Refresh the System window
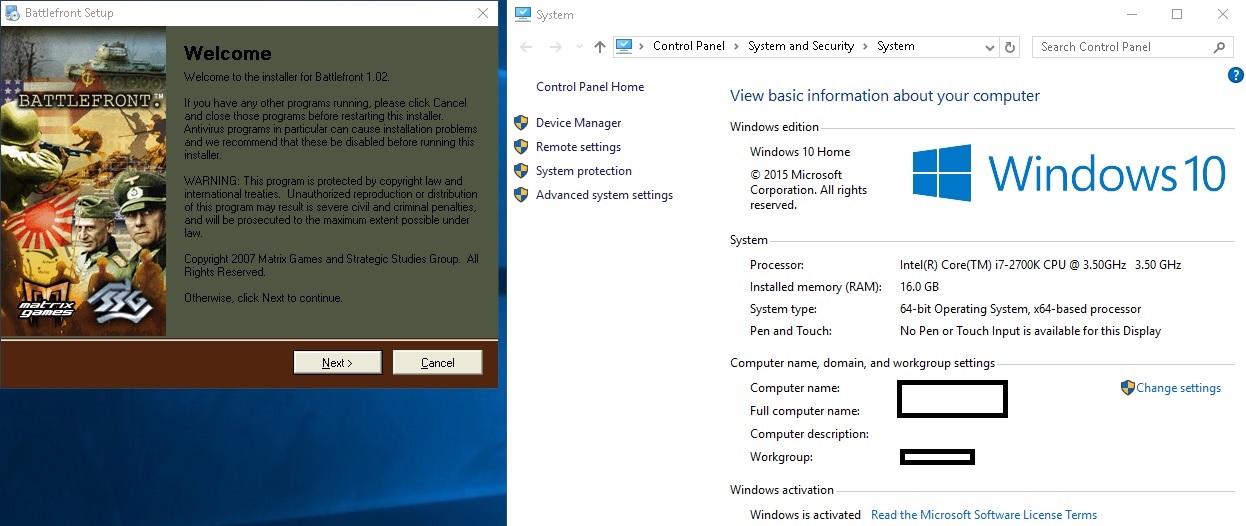The width and height of the screenshot is (1246, 526). (x=1010, y=47)
